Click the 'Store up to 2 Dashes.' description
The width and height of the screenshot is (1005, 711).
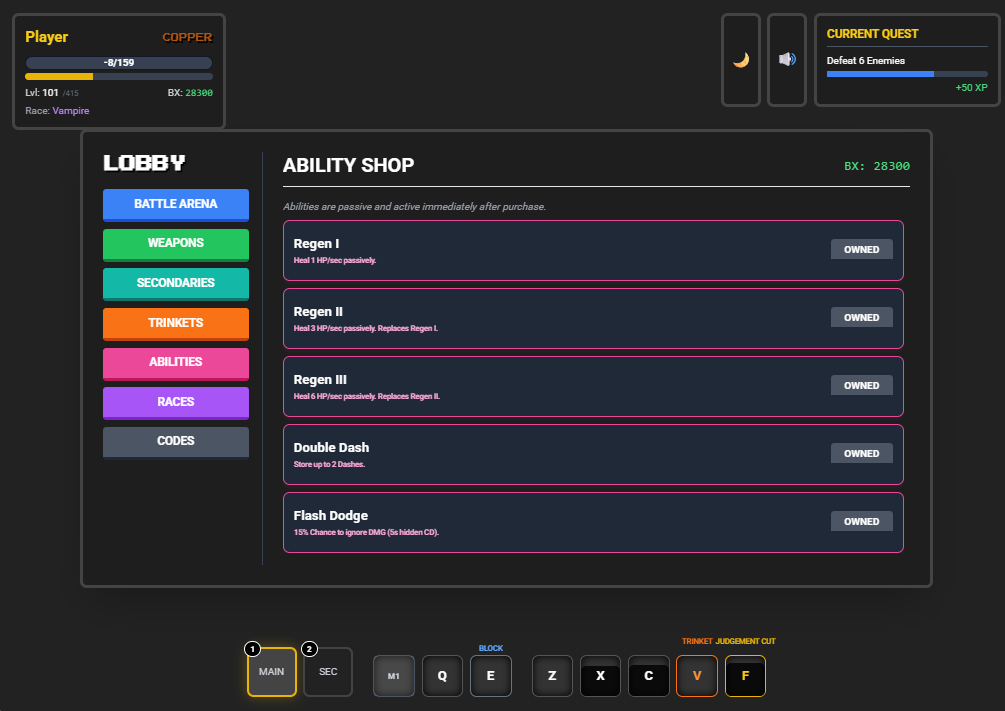click(x=329, y=464)
